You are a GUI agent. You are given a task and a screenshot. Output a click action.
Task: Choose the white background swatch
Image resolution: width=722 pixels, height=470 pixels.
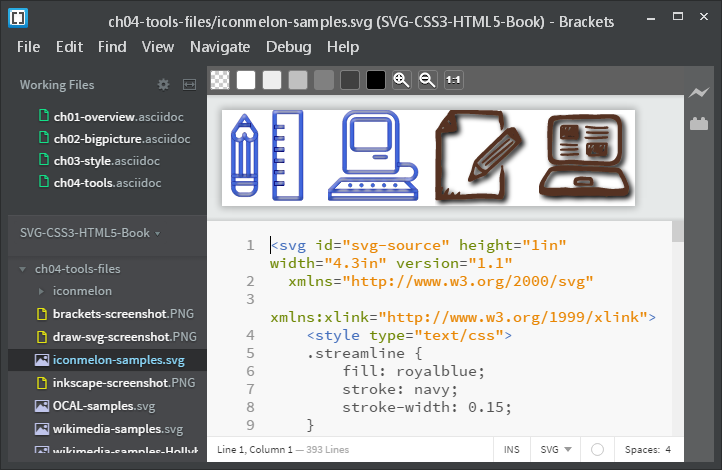tap(246, 80)
